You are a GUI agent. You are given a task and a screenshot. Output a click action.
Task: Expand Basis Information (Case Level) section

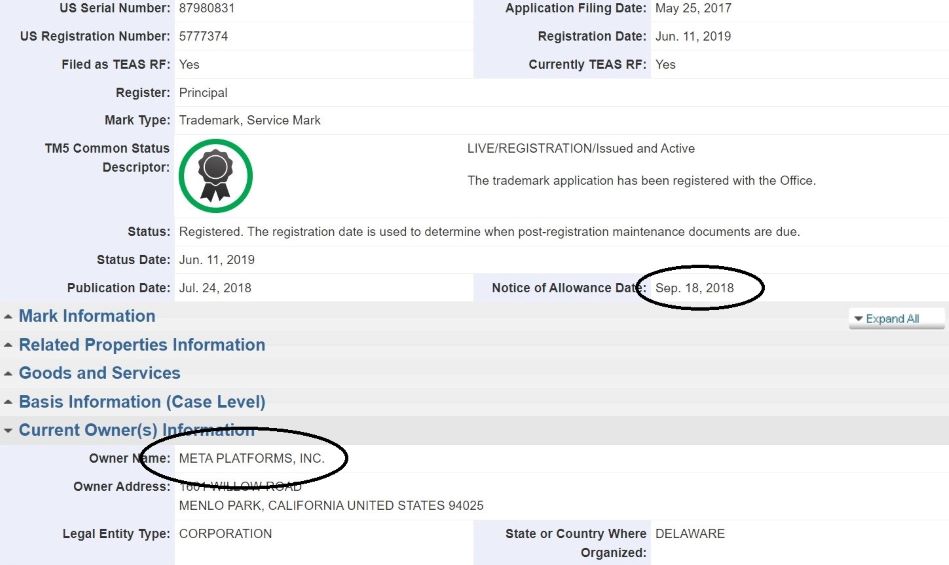[x=142, y=402]
